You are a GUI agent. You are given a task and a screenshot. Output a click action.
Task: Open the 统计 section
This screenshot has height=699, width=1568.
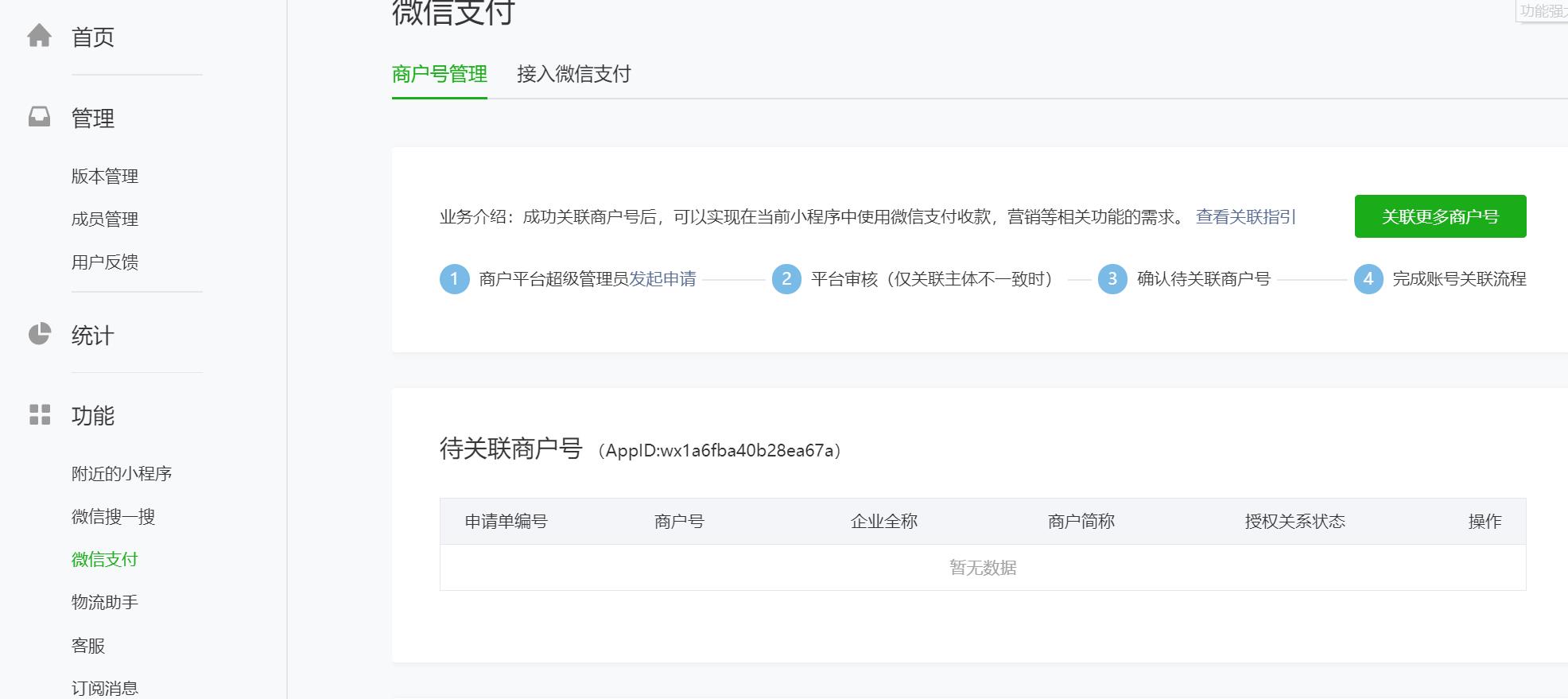[x=93, y=335]
